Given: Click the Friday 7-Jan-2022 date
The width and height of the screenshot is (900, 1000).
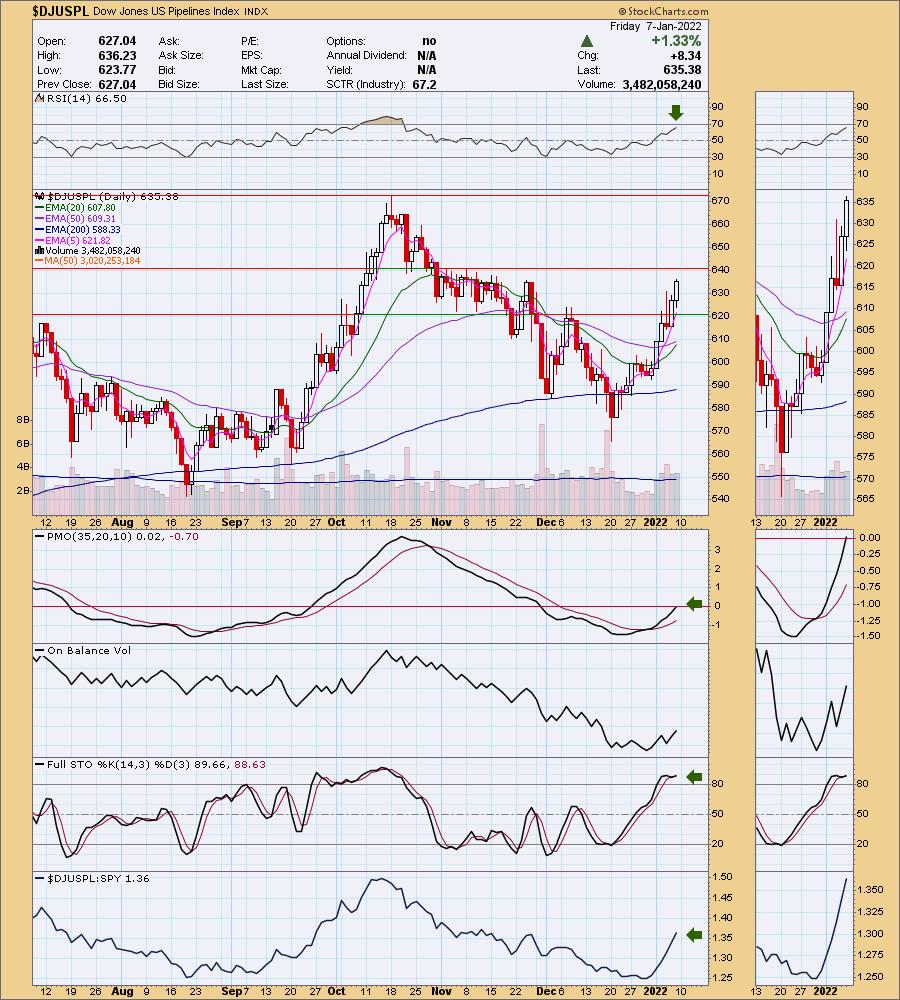Looking at the screenshot, I should pyautogui.click(x=656, y=26).
